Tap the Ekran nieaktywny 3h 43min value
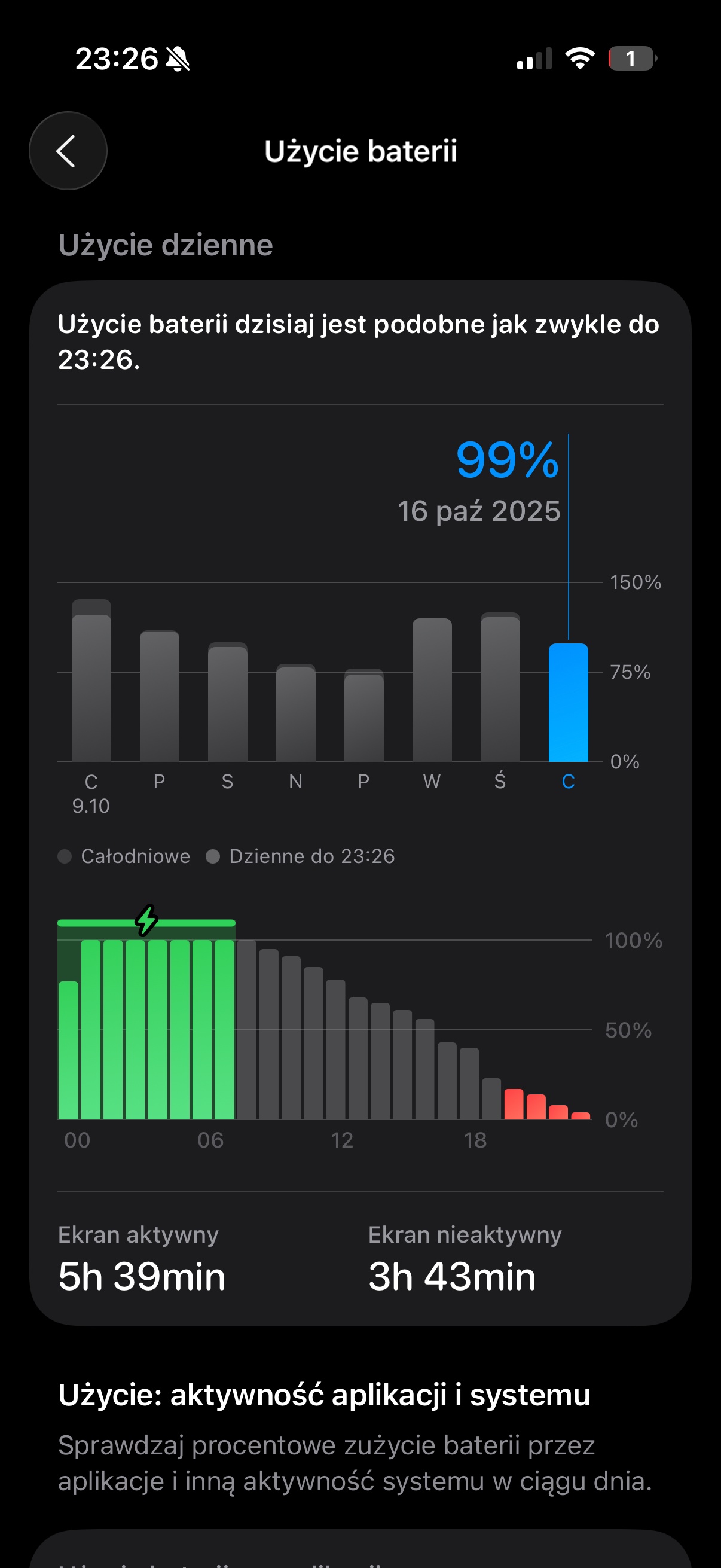 [x=452, y=1276]
